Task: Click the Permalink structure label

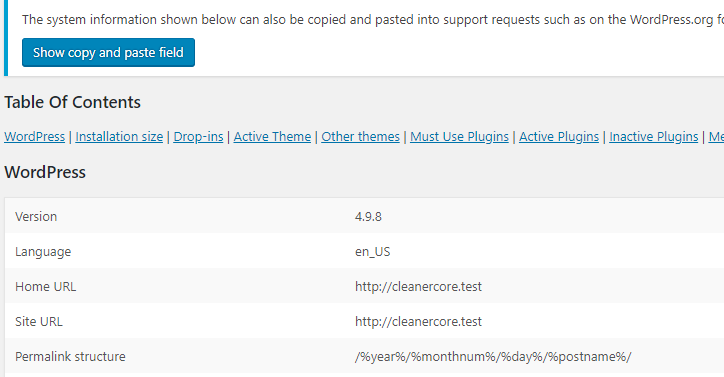Action: point(70,357)
